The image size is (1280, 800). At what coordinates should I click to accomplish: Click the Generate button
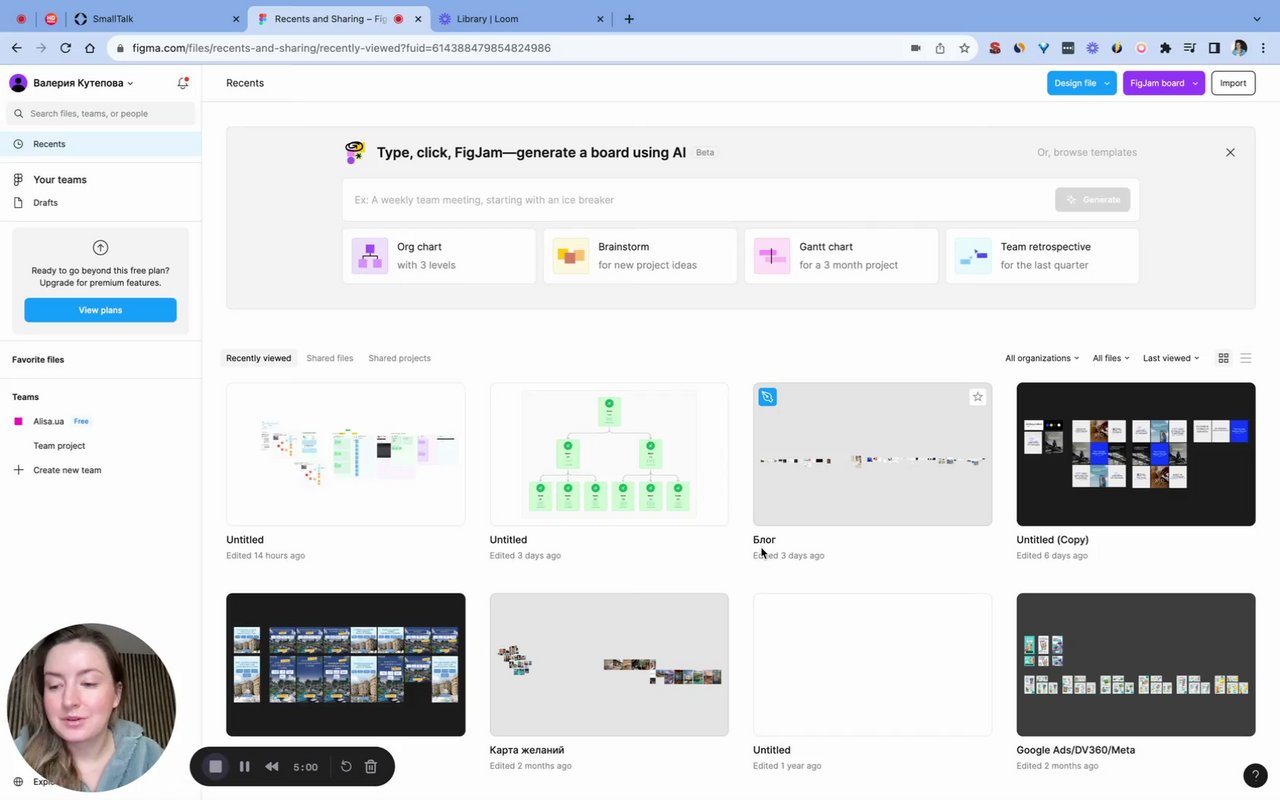[x=1093, y=200]
